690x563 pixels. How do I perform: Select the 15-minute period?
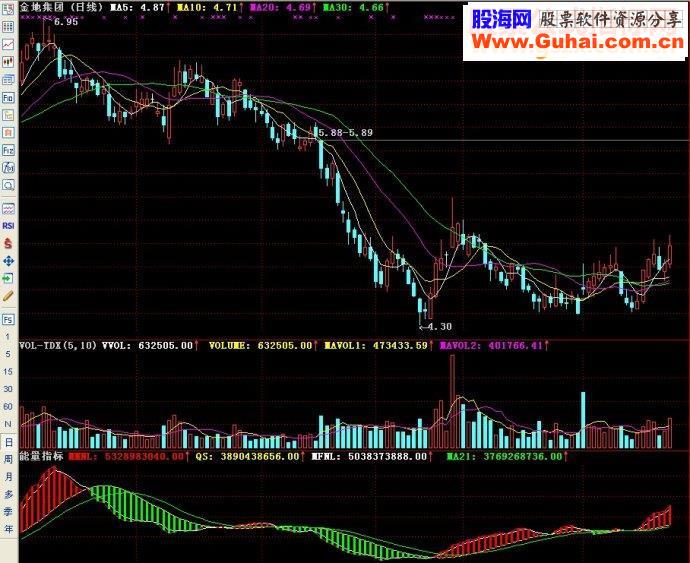(x=8, y=372)
